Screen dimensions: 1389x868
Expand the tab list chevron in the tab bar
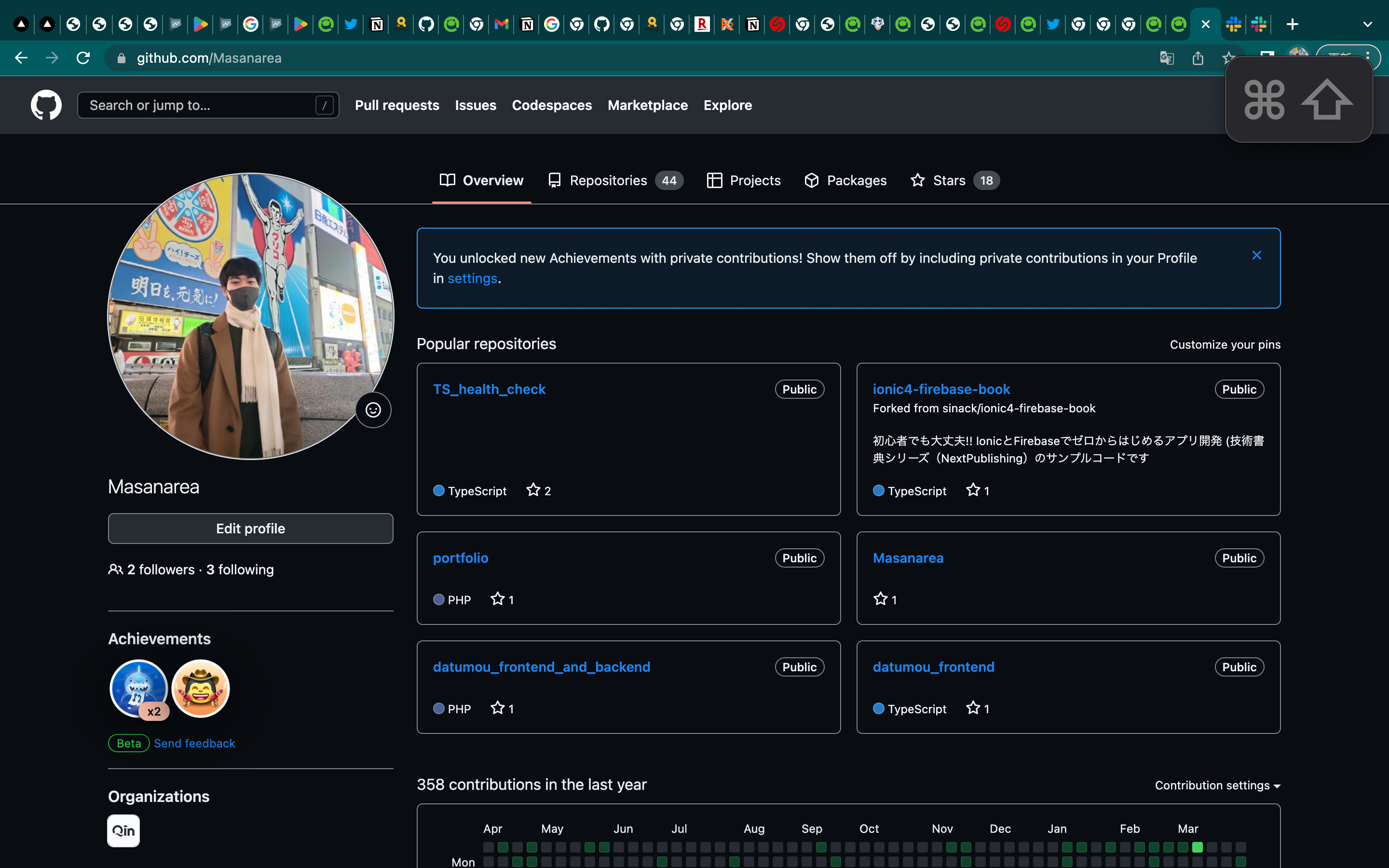pos(1367,24)
